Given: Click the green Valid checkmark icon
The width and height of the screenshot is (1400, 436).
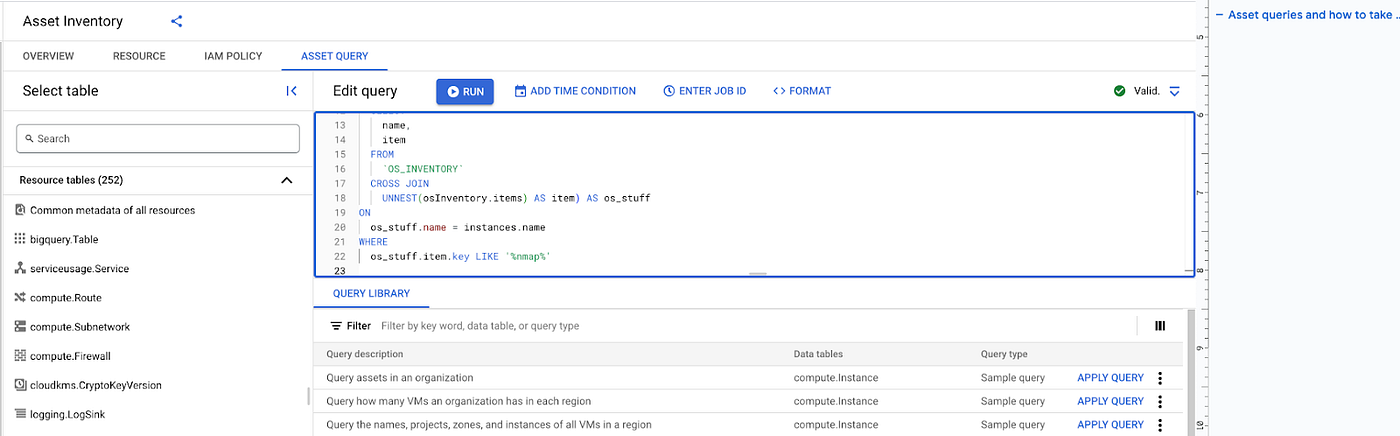Looking at the screenshot, I should [1120, 91].
